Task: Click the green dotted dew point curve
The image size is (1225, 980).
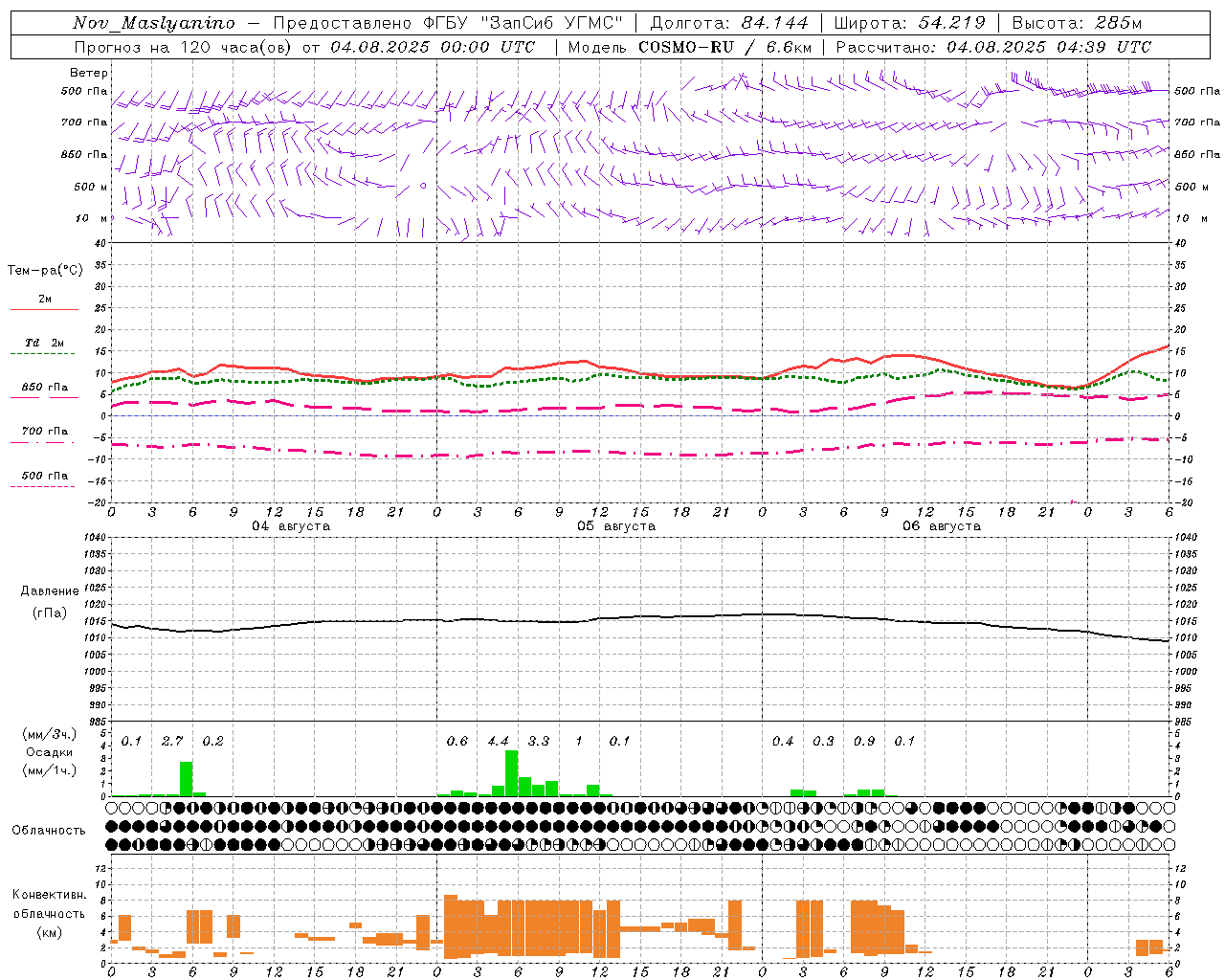Action: click(x=640, y=377)
